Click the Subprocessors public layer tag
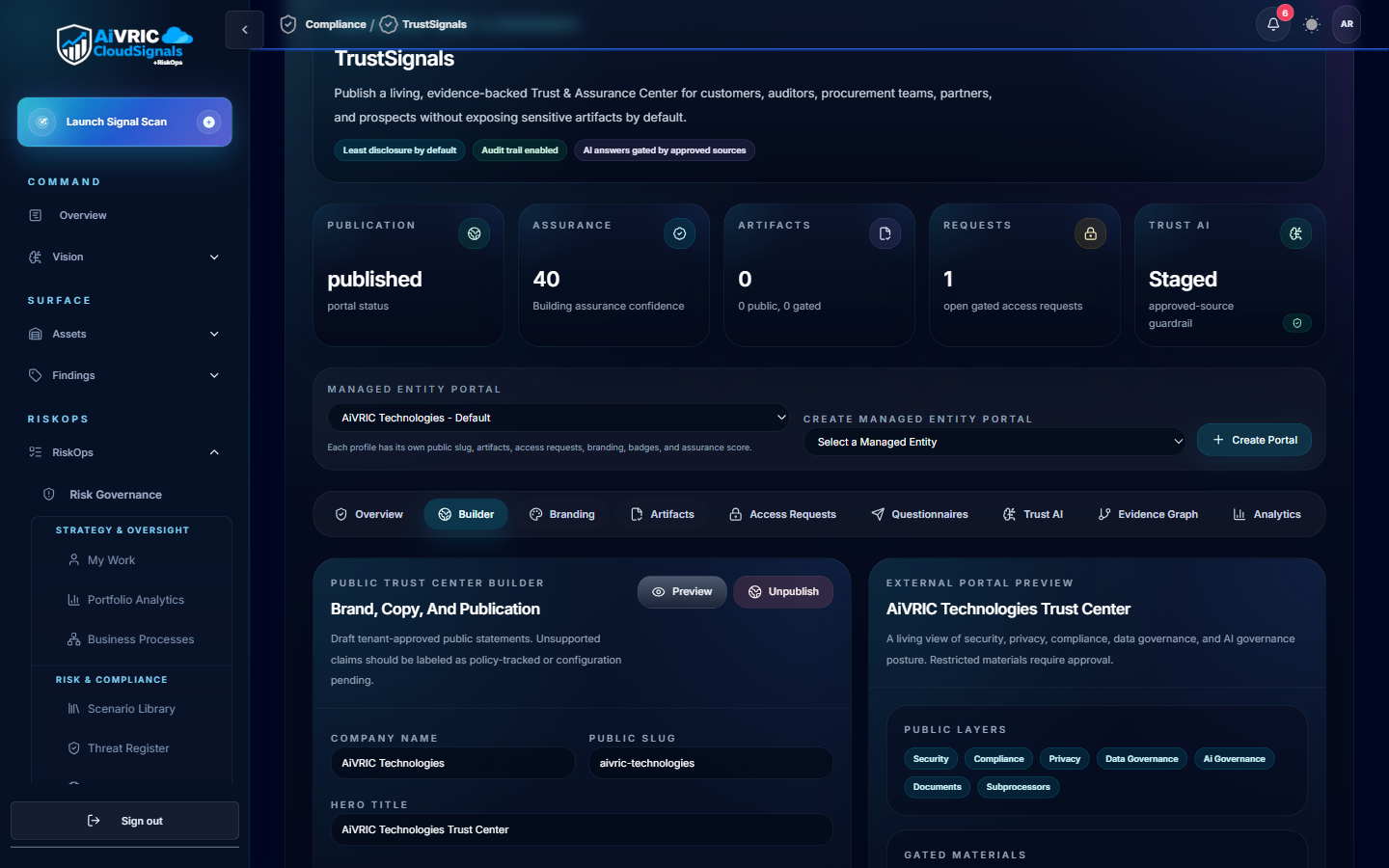 (1018, 787)
